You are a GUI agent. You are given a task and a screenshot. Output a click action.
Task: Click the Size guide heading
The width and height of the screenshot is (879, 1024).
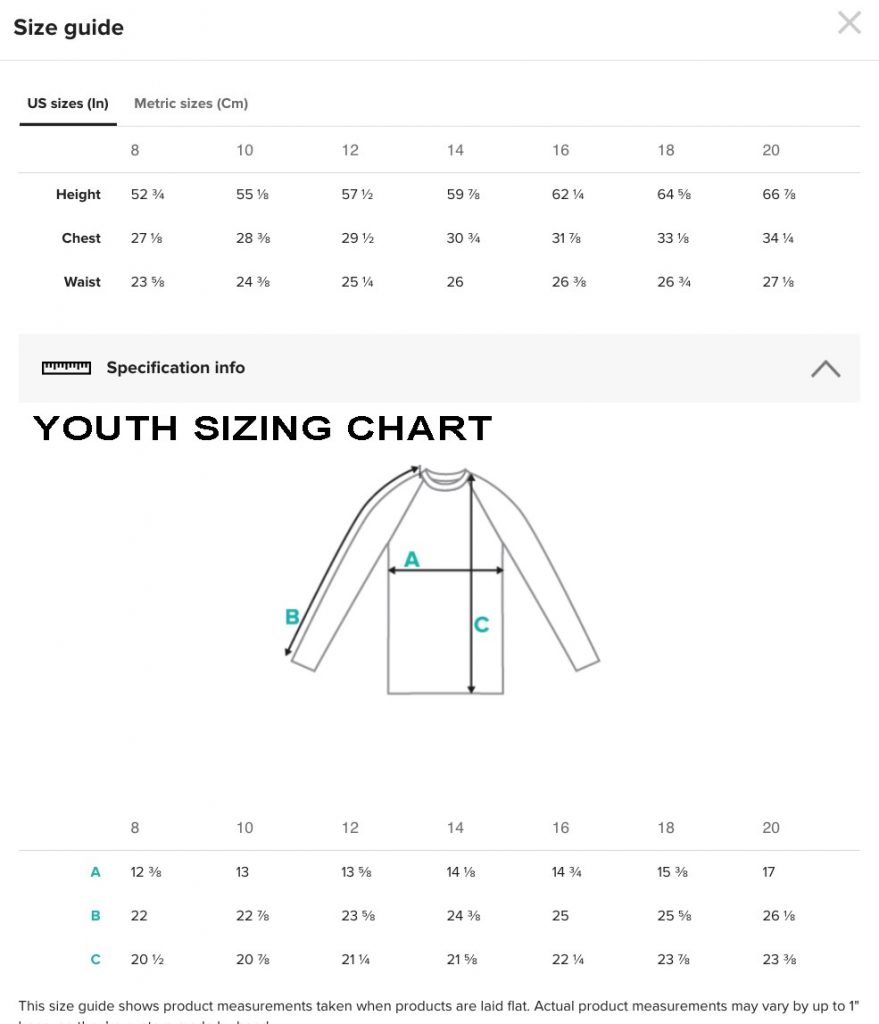pos(69,27)
